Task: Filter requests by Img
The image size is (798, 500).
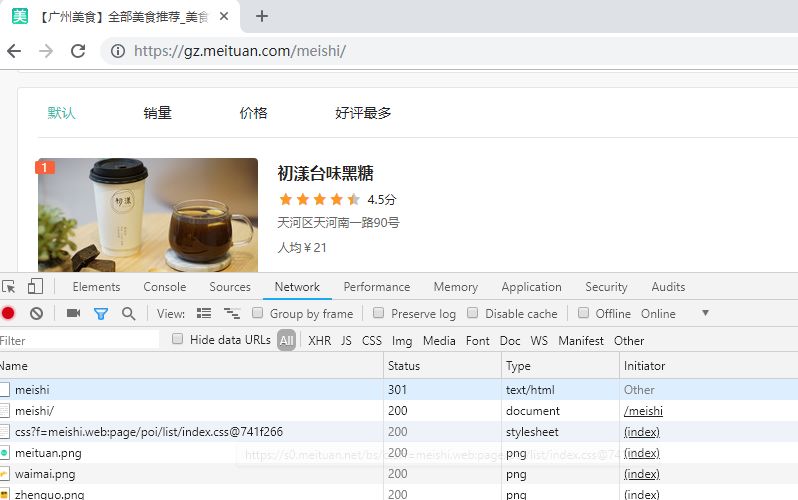Action: point(402,341)
